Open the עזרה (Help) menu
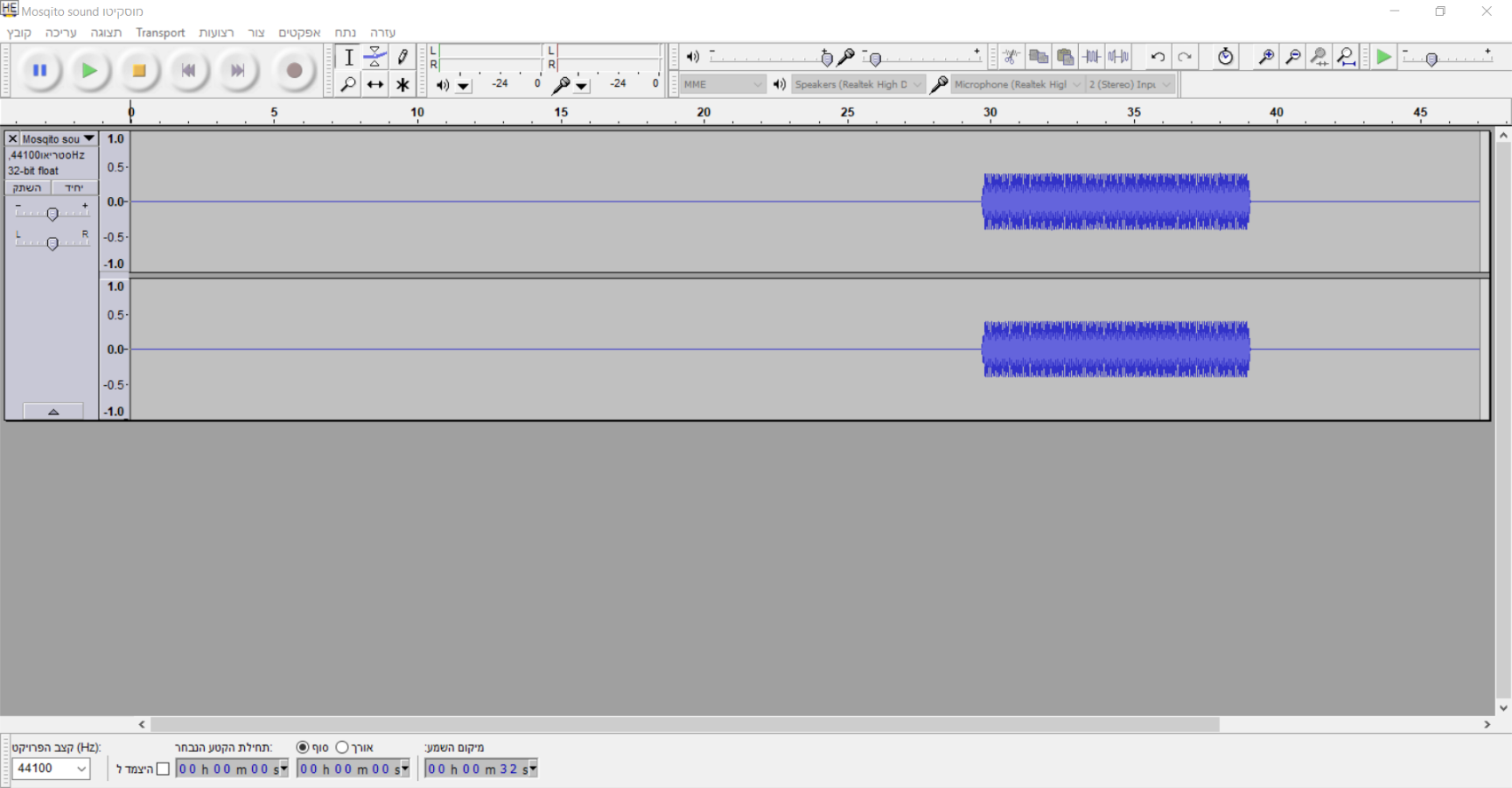This screenshot has width=1512, height=788. click(x=382, y=32)
